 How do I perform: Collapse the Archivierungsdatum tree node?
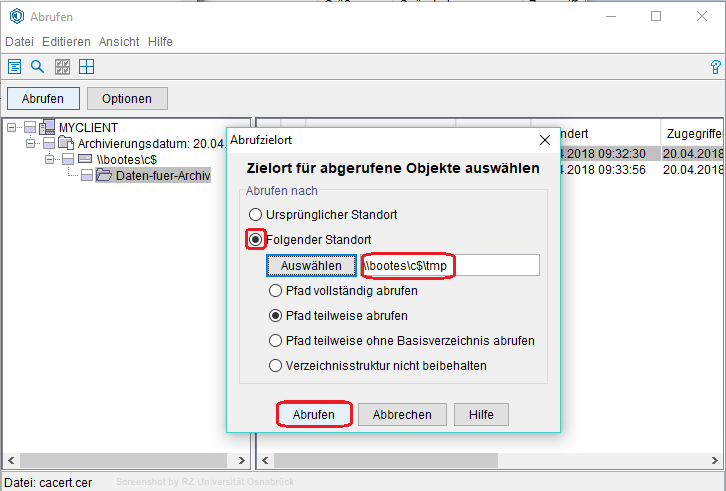click(31, 144)
